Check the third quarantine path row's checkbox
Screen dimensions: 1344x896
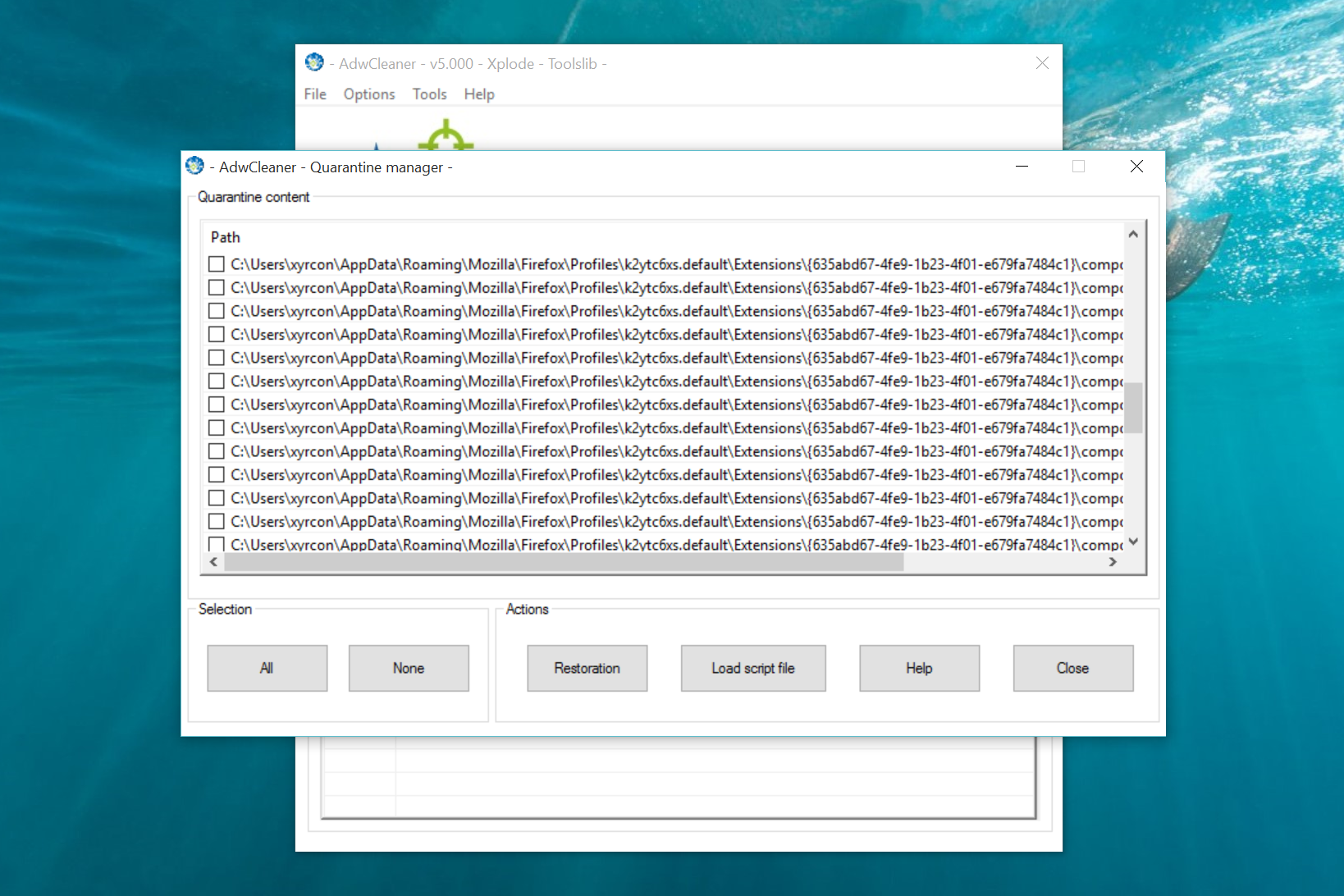(x=217, y=311)
